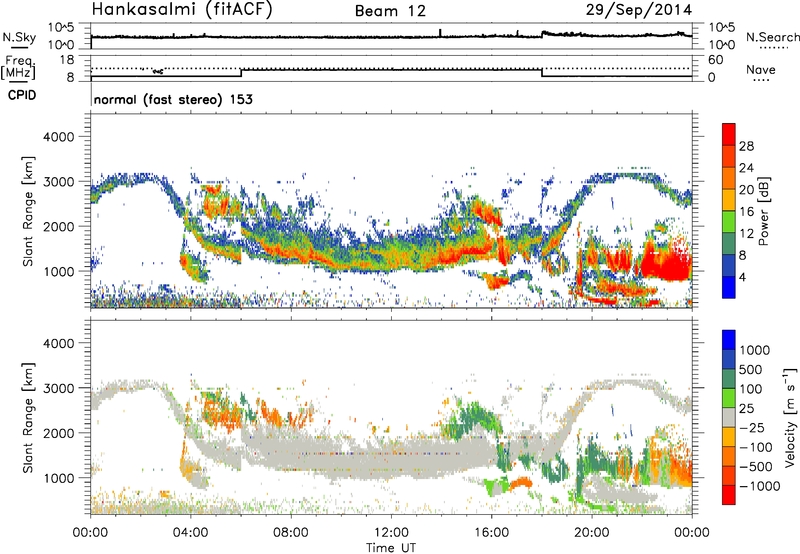Pick the red top segment of Power colorbar
This screenshot has height=554, width=800.
click(729, 134)
